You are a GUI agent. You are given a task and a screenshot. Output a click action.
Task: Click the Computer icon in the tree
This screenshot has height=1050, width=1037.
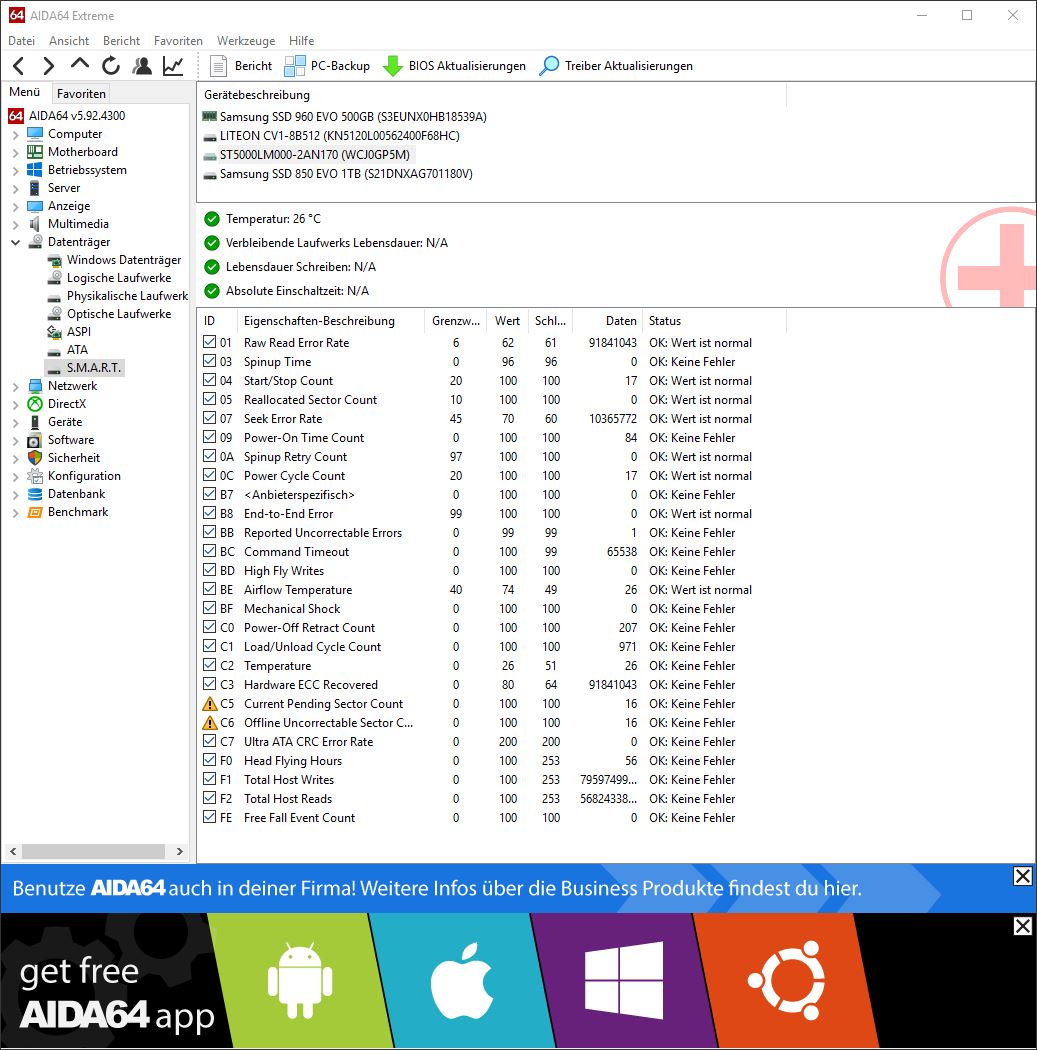pyautogui.click(x=35, y=134)
